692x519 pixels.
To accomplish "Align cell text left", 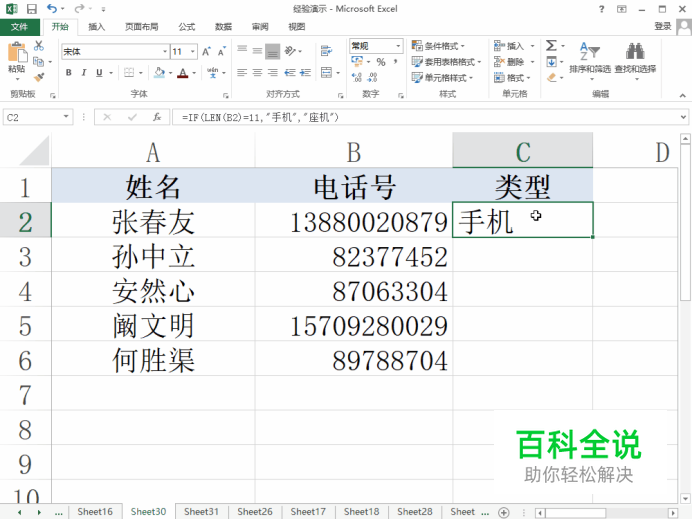I will (242, 72).
